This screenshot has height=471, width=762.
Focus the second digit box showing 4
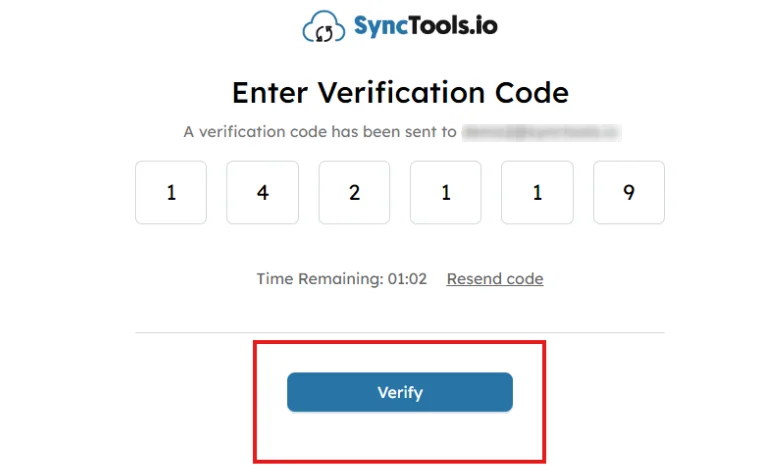pos(263,192)
